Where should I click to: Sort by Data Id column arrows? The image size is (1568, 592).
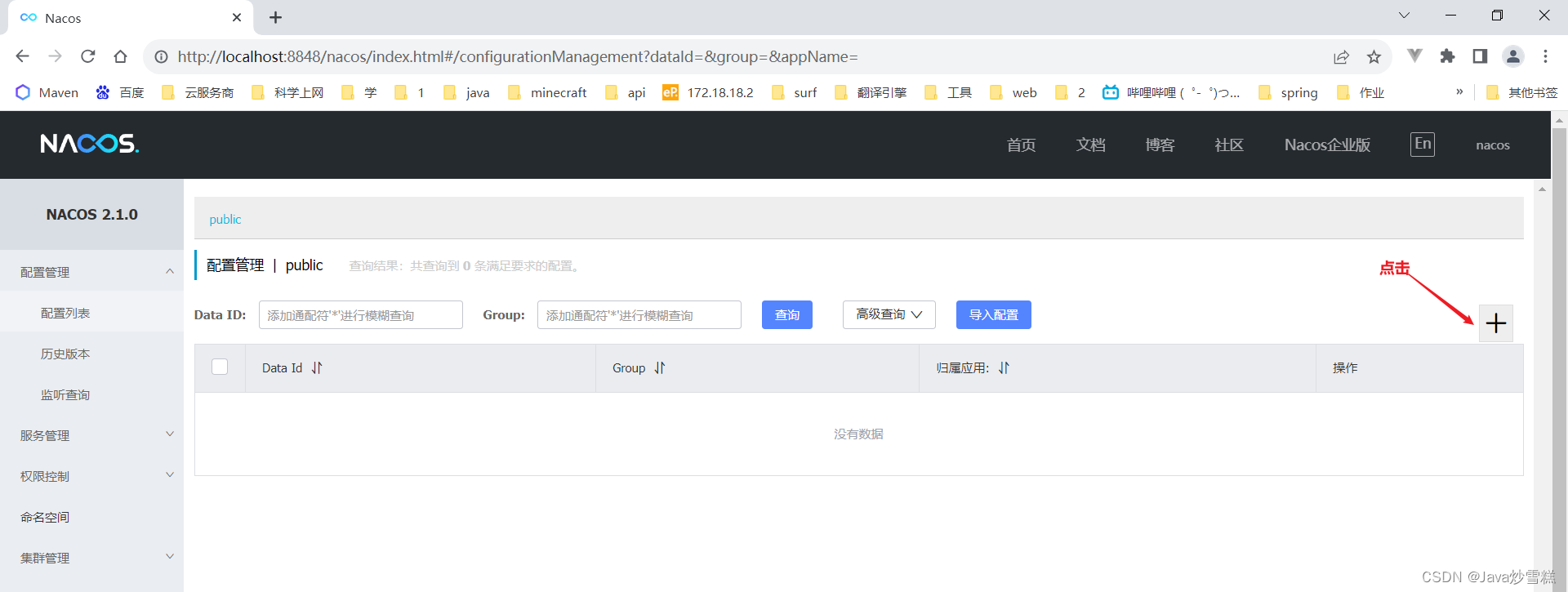pos(317,368)
